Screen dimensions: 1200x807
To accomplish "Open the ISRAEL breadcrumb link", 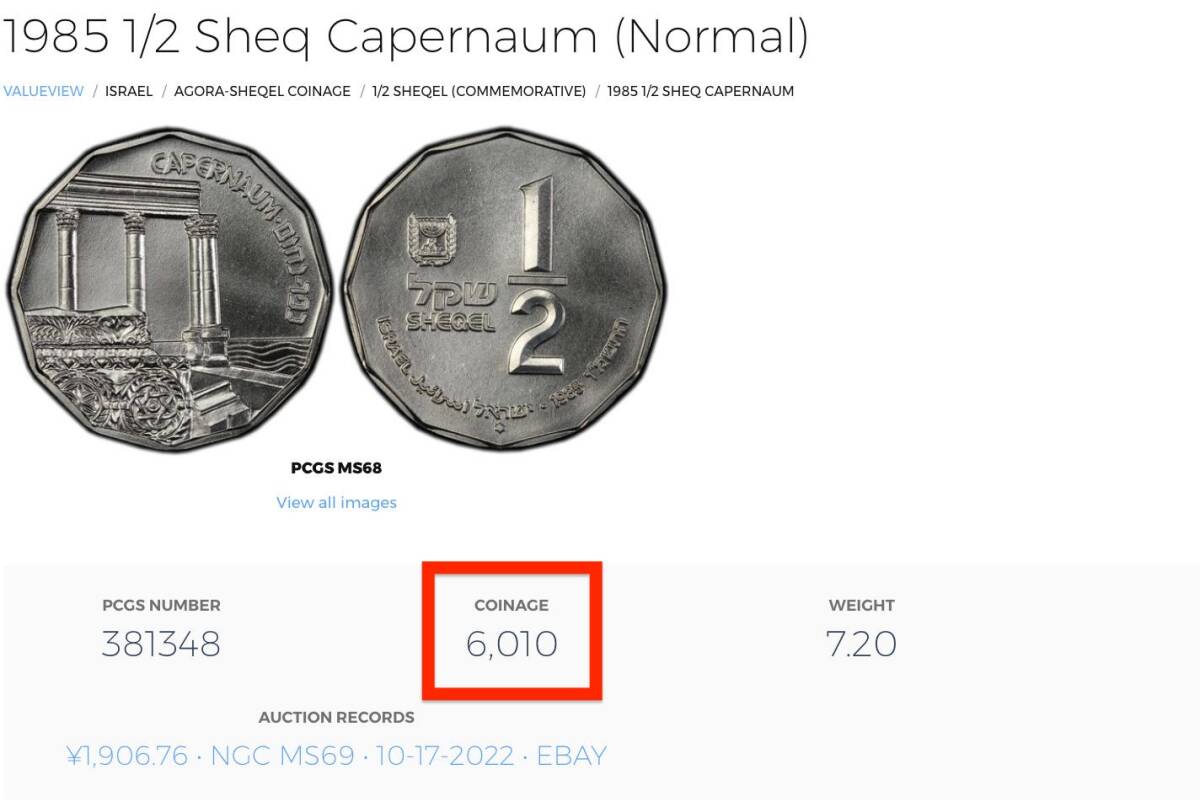I will tap(129, 91).
